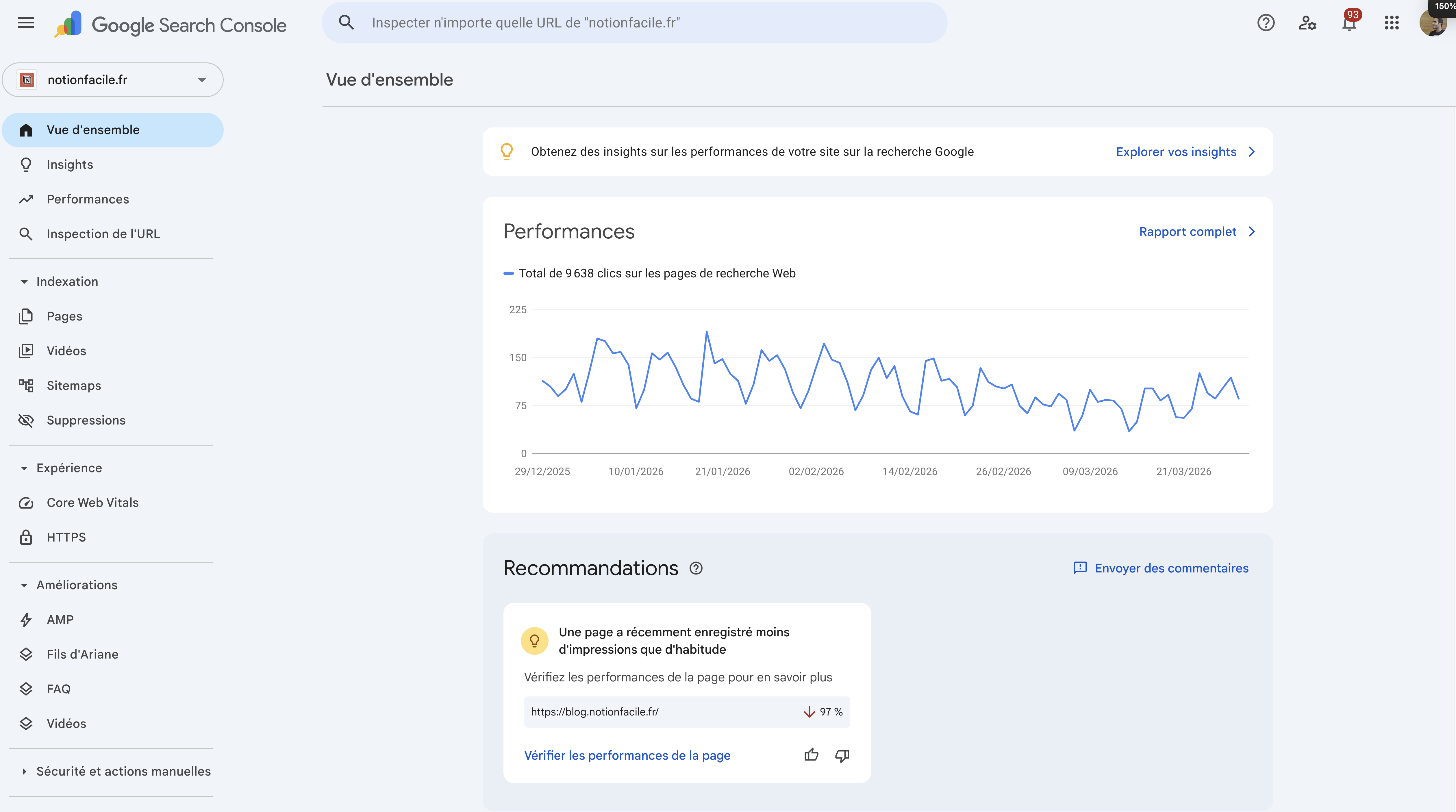
Task: Click the clicks line chart in Performances
Action: [890, 381]
